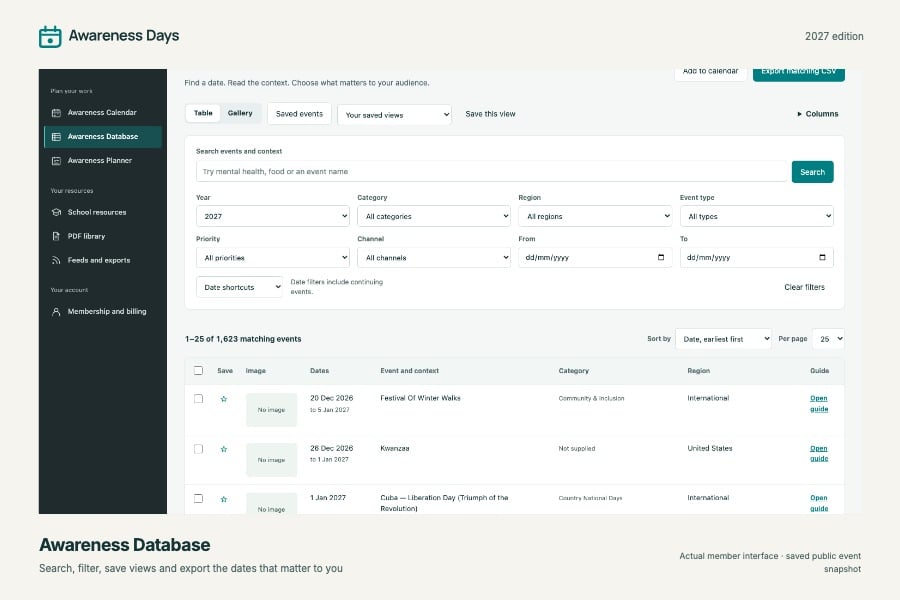Star the Festival Of Winter Walks event
This screenshot has height=600, width=900.
click(224, 399)
